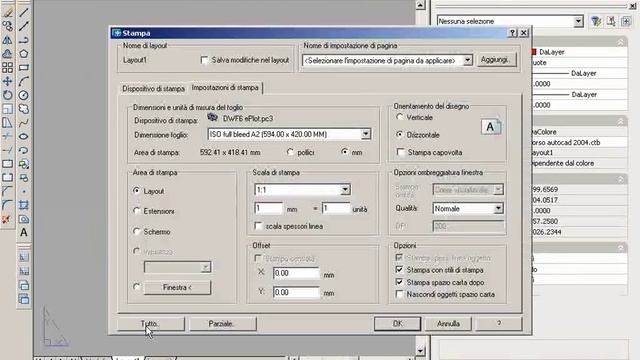
Task: Collapse first Properties section with DaLayer rows
Action: (621, 42)
